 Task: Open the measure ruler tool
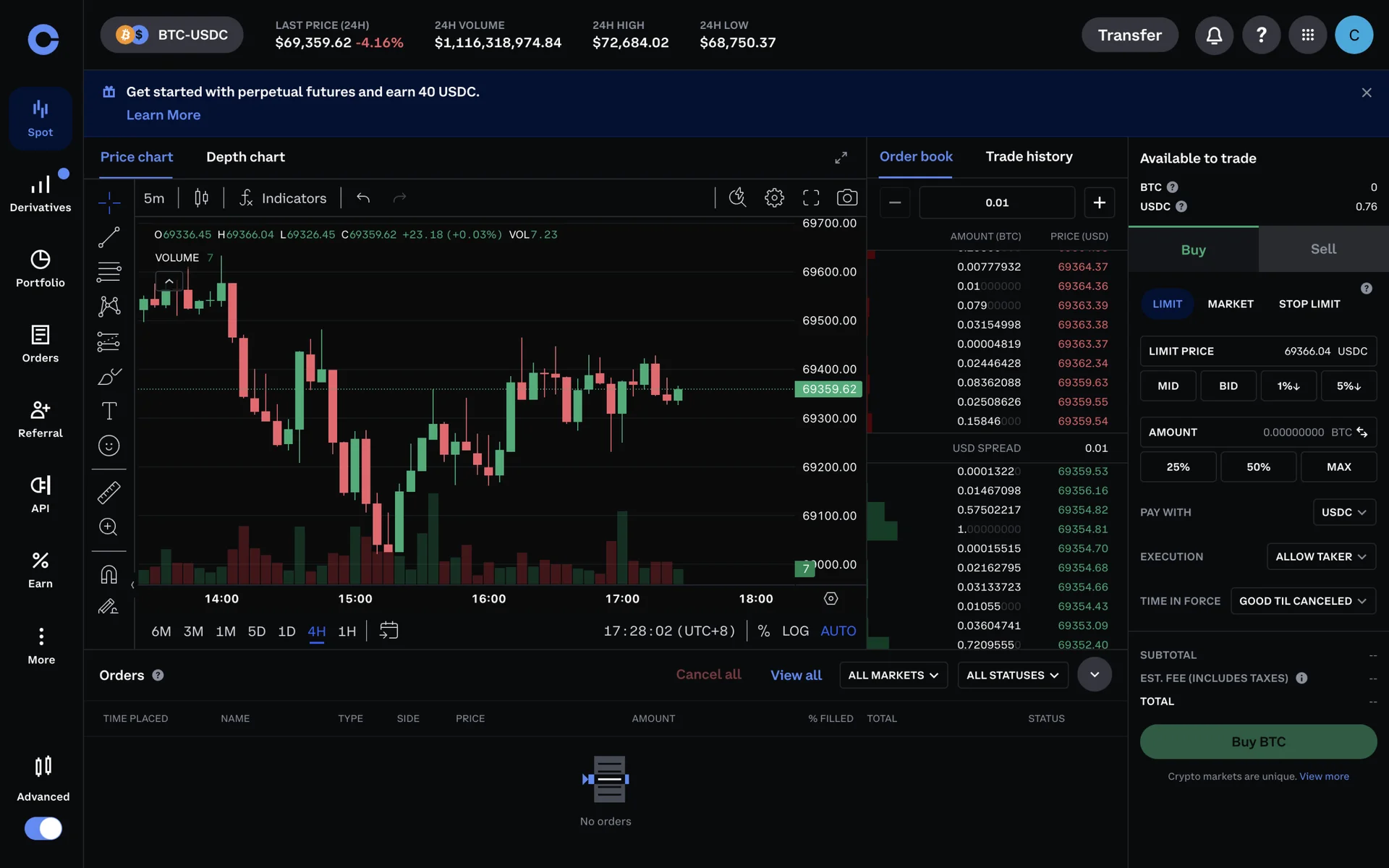(x=109, y=493)
